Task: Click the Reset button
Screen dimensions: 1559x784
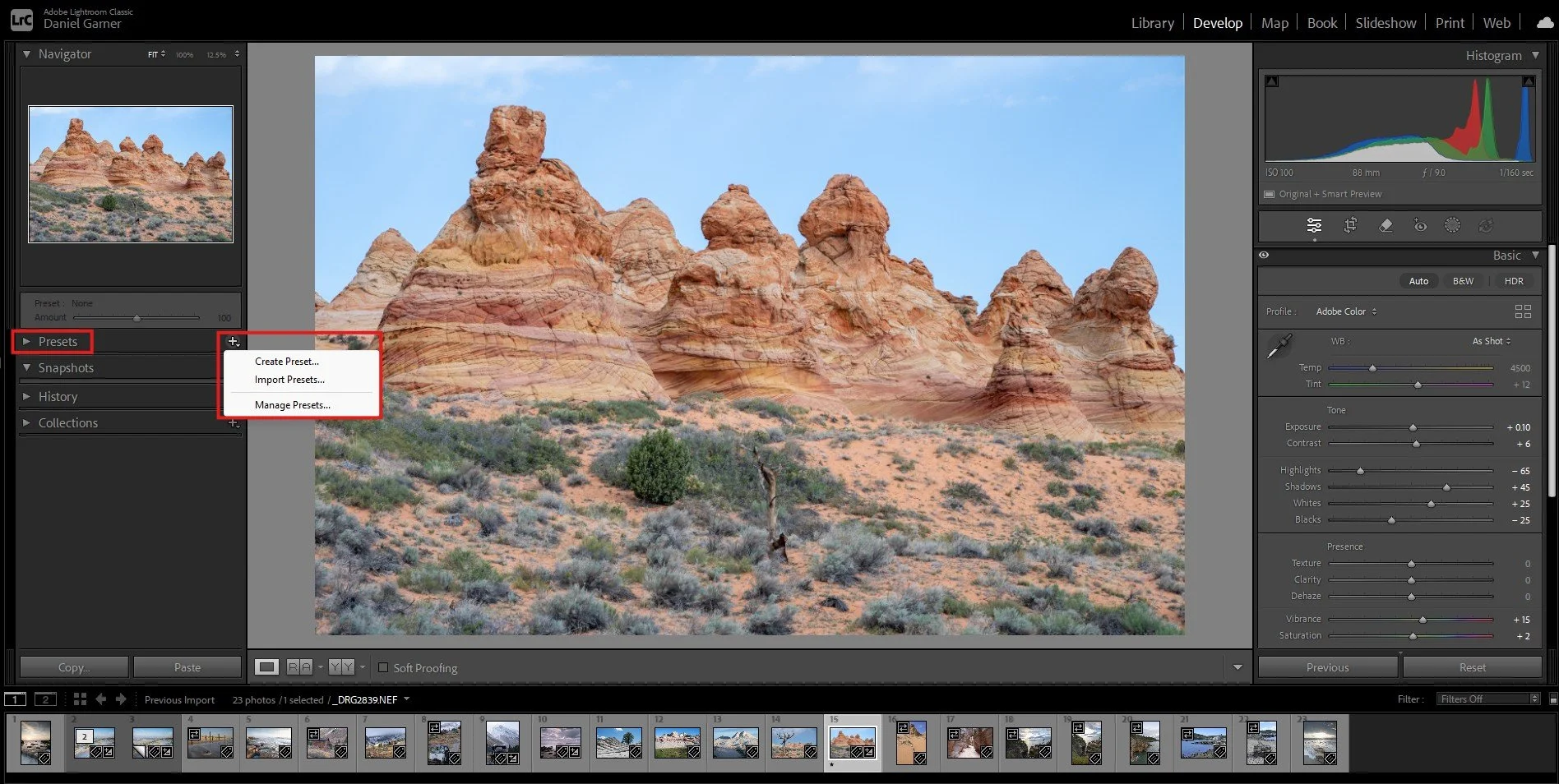Action: click(1473, 667)
